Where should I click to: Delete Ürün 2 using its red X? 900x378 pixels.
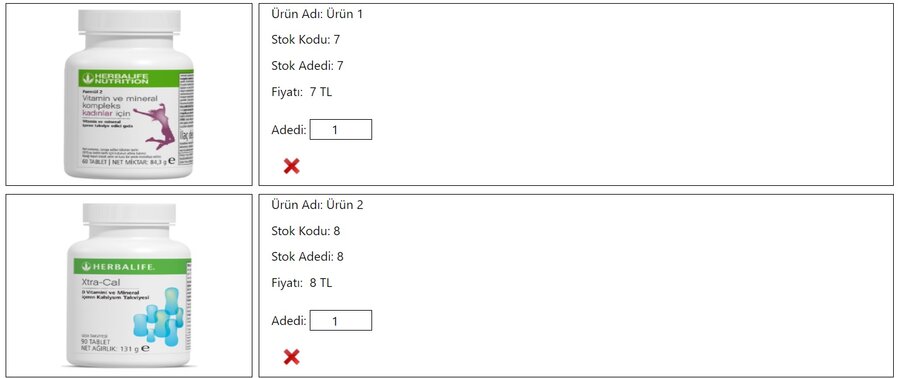pyautogui.click(x=292, y=357)
